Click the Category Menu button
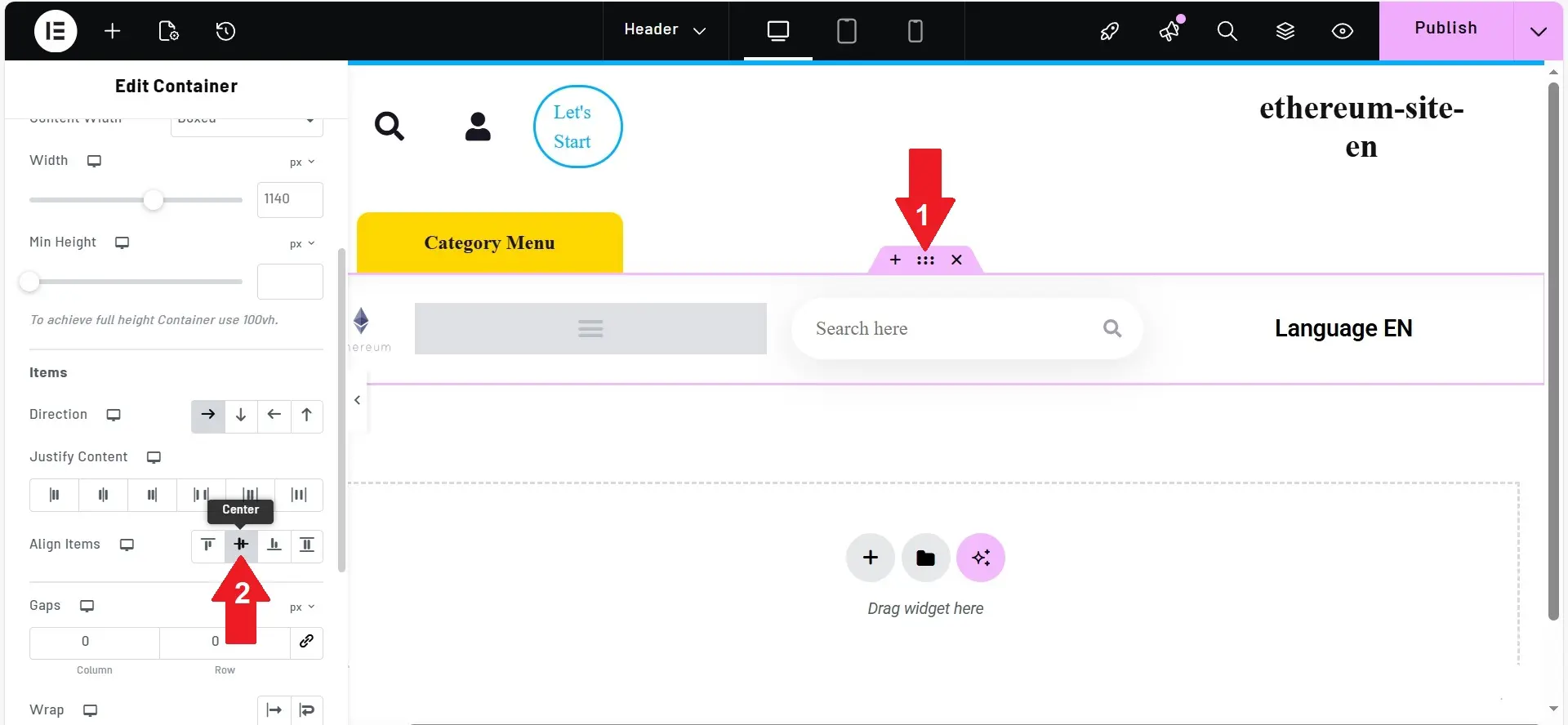The width and height of the screenshot is (1568, 725). pos(490,242)
